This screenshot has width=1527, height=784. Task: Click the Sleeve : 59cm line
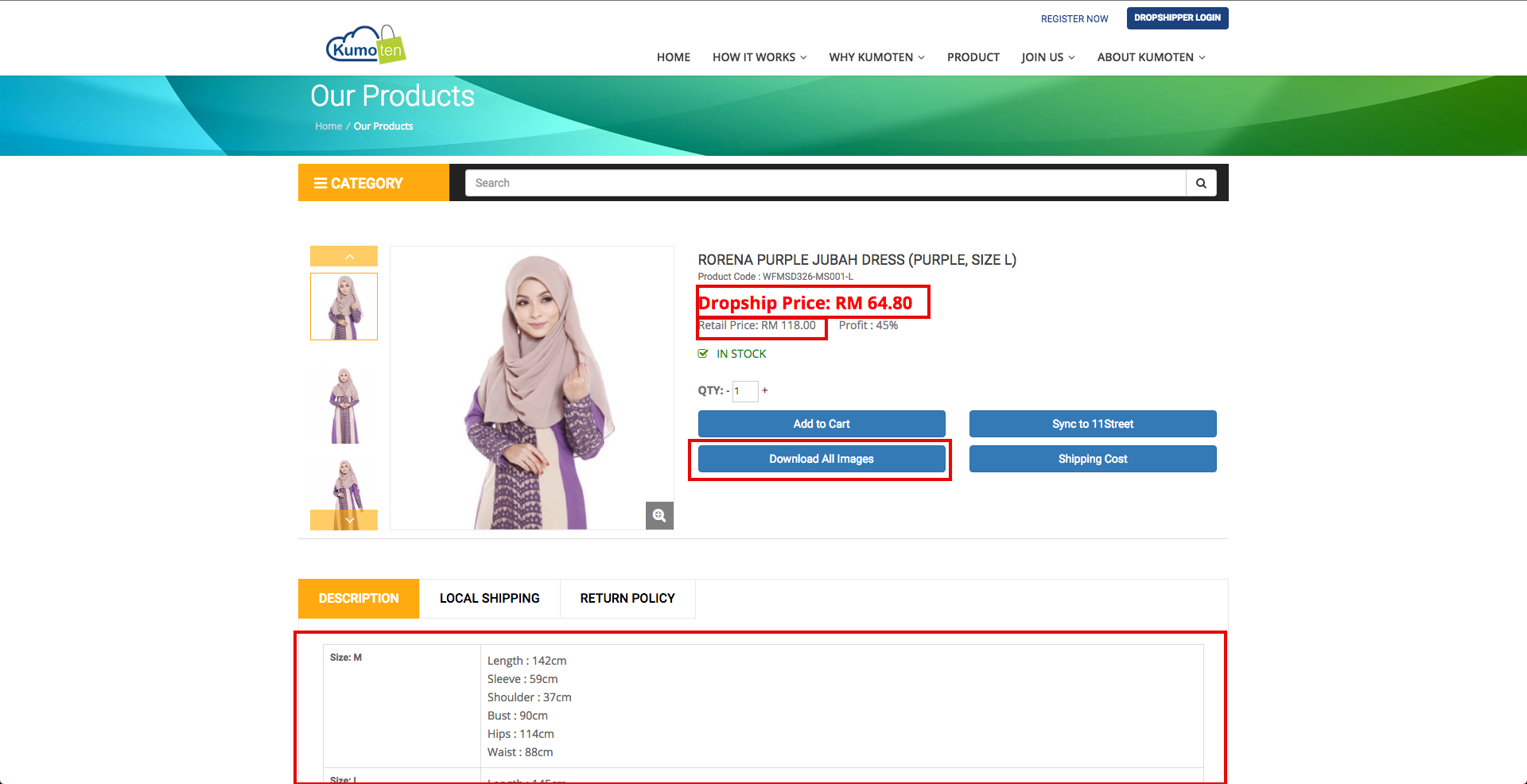point(523,679)
